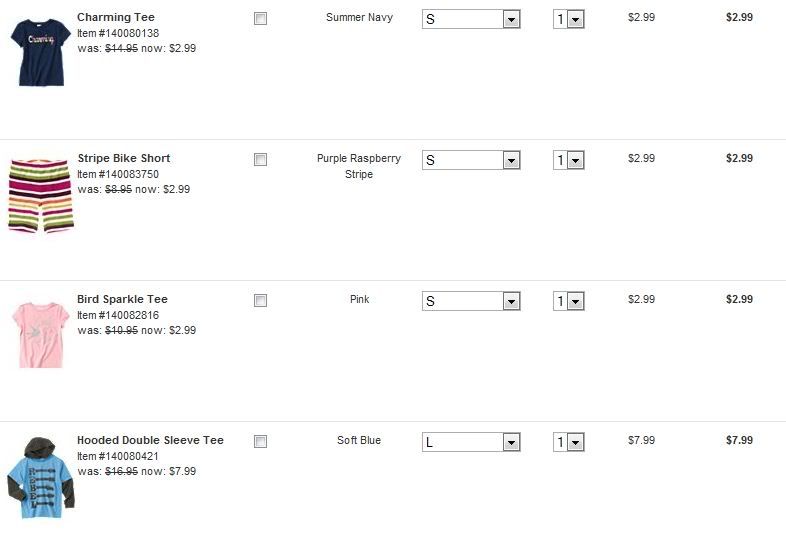786x554 pixels.
Task: Follow the Bird Sparkle Tee name link
Action: tap(122, 299)
